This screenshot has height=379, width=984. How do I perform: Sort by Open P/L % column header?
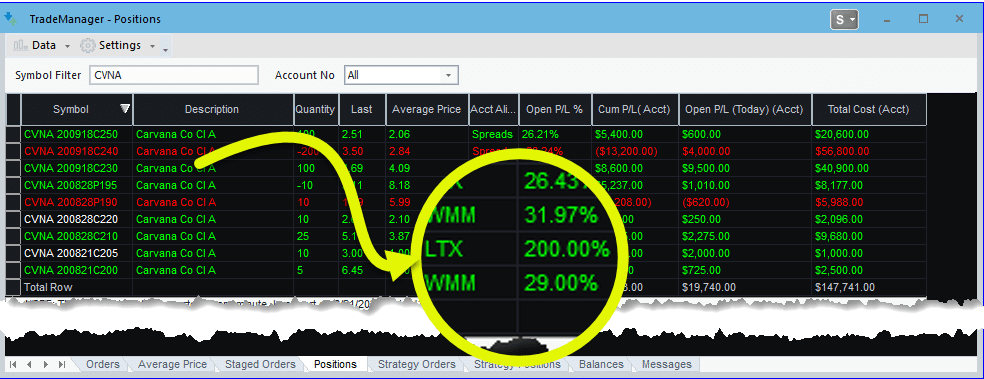click(x=555, y=109)
